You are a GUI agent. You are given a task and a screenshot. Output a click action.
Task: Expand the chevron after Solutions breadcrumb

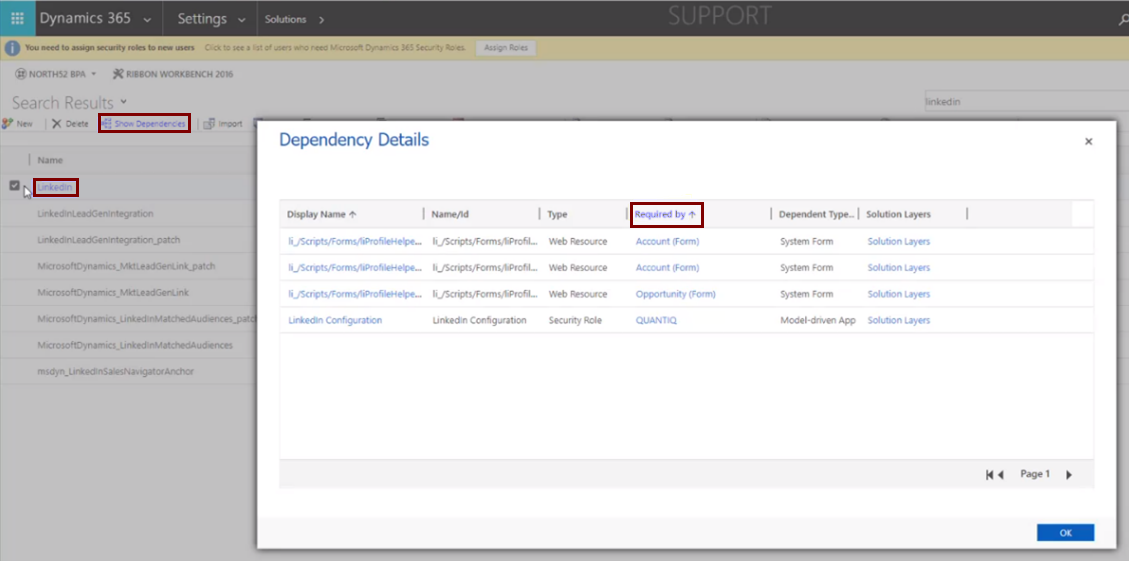pos(321,19)
